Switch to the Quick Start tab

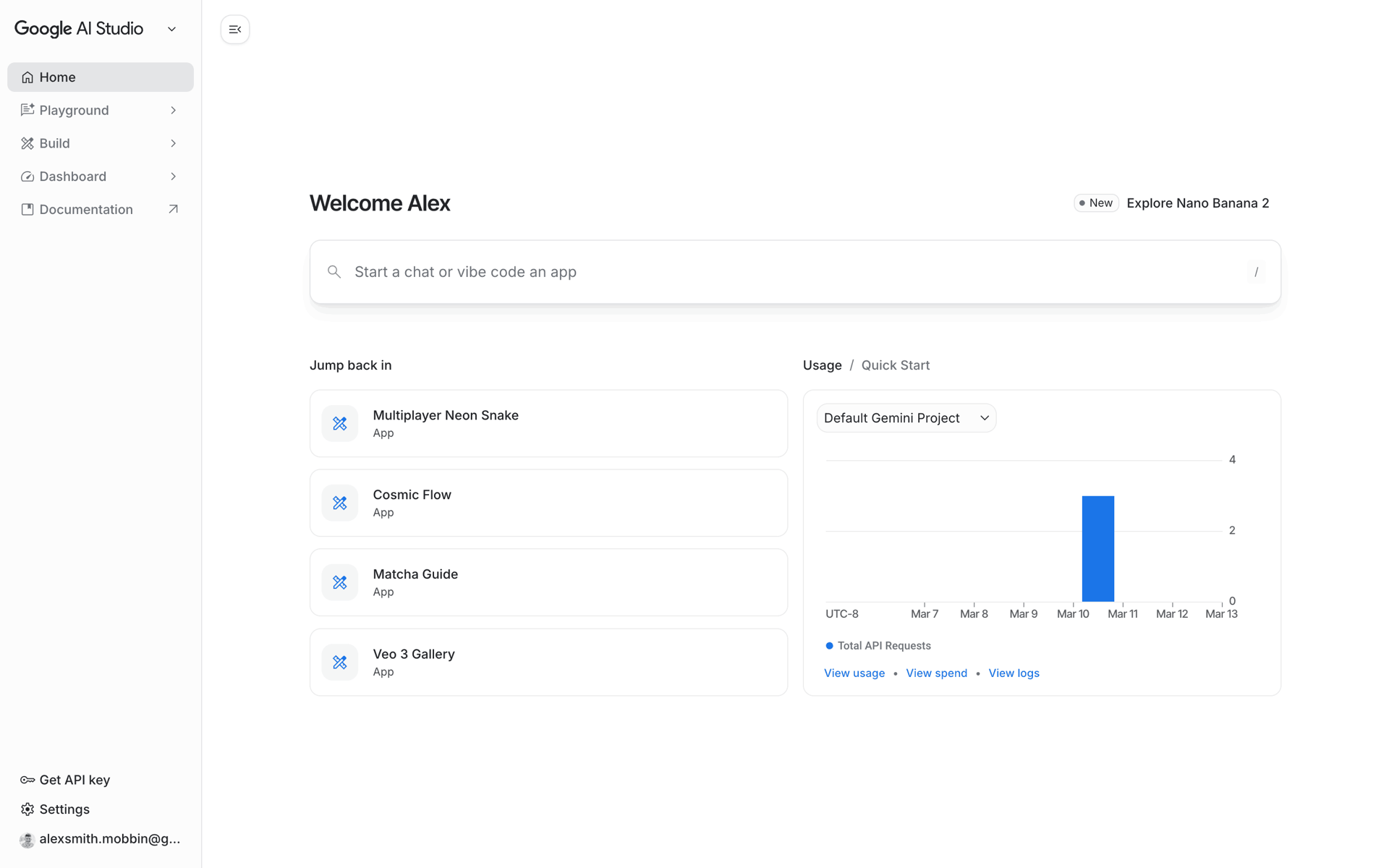click(895, 365)
